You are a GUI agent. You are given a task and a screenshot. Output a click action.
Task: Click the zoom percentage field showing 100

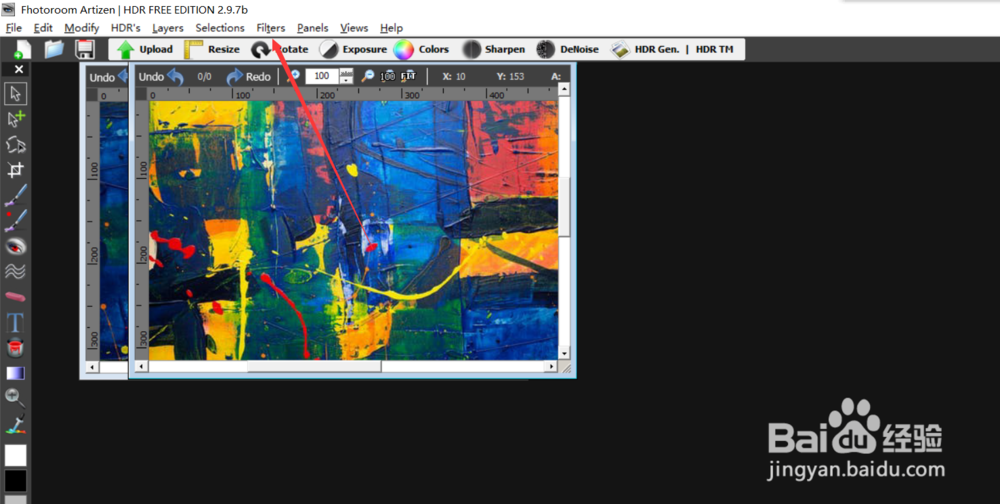point(322,76)
